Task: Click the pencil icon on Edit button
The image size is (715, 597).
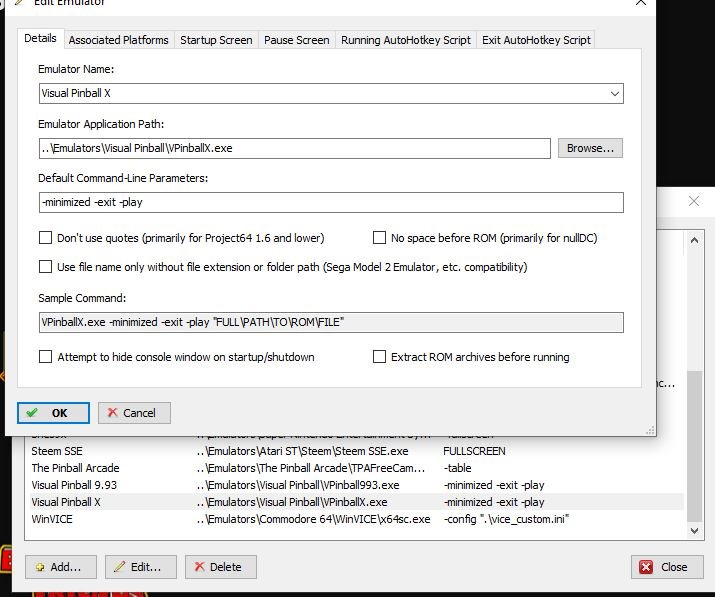Action: (x=119, y=567)
